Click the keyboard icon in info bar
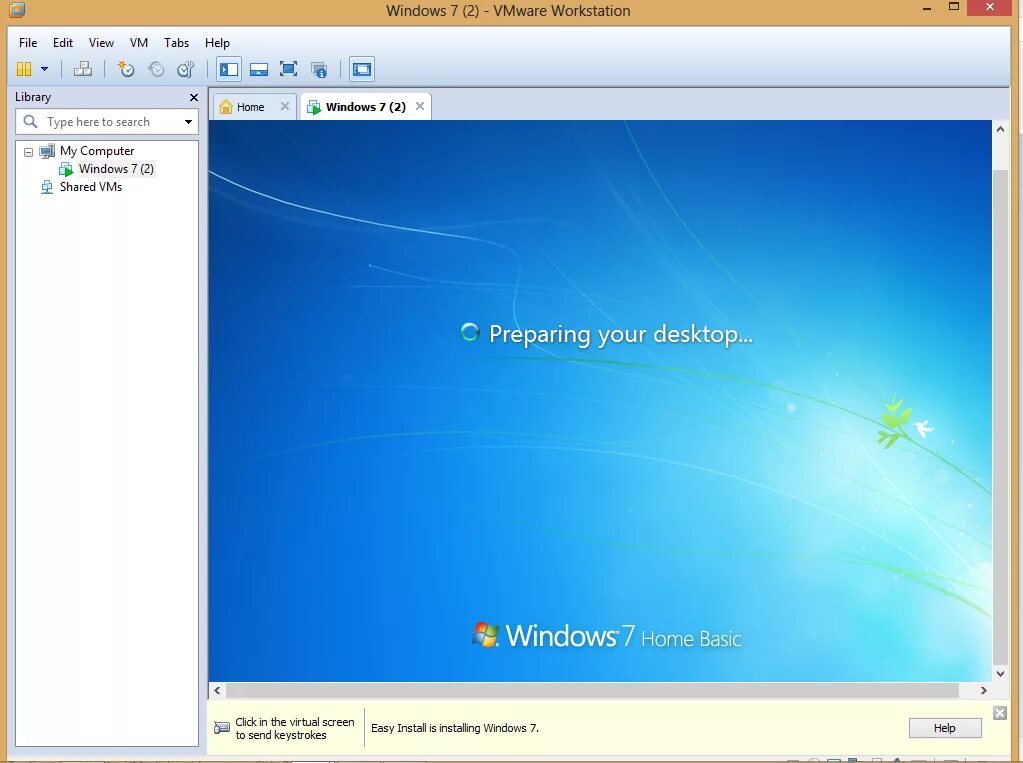This screenshot has height=763, width=1023. (222, 727)
